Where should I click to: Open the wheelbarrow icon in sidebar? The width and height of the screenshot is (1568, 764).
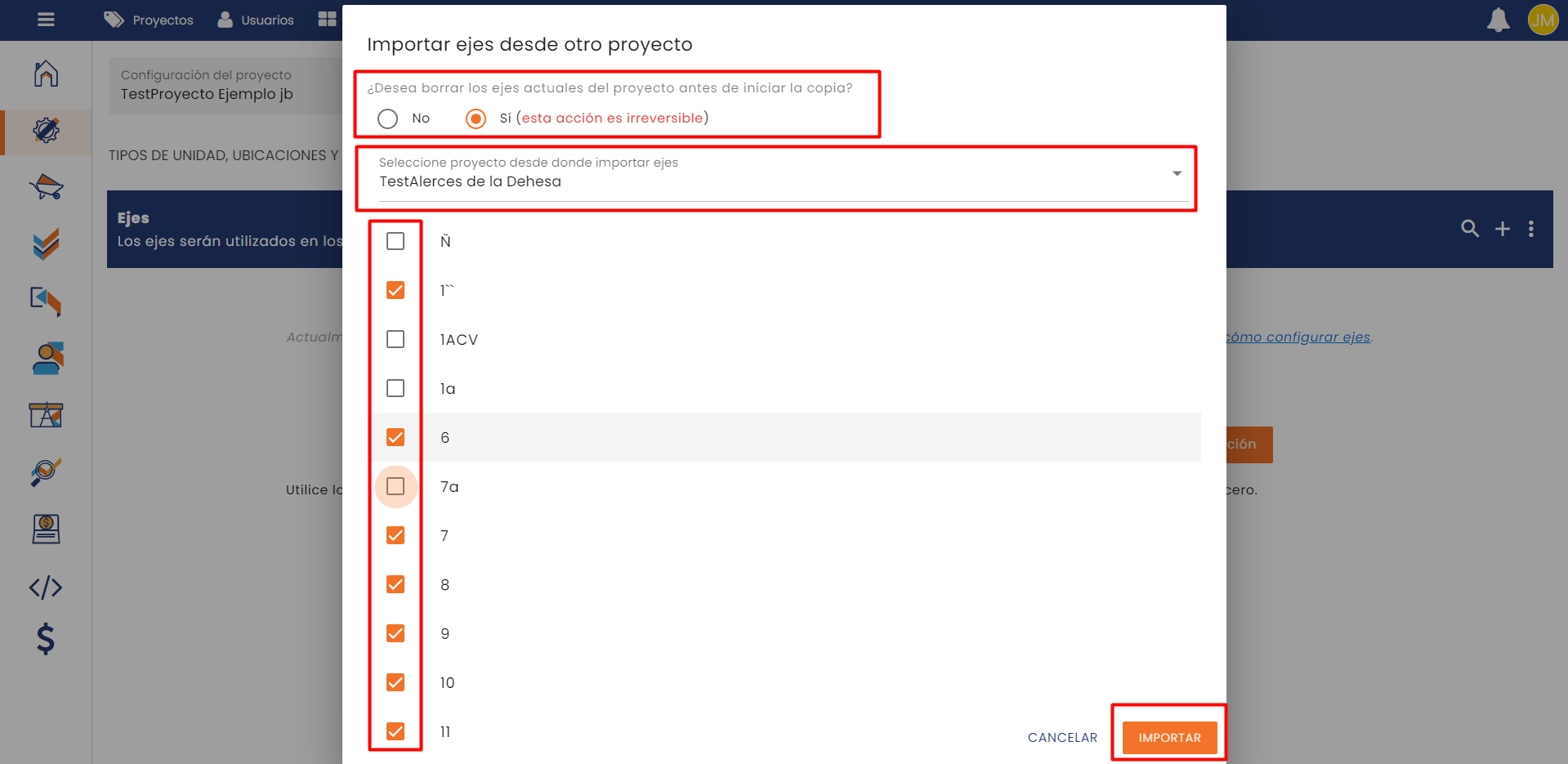46,187
